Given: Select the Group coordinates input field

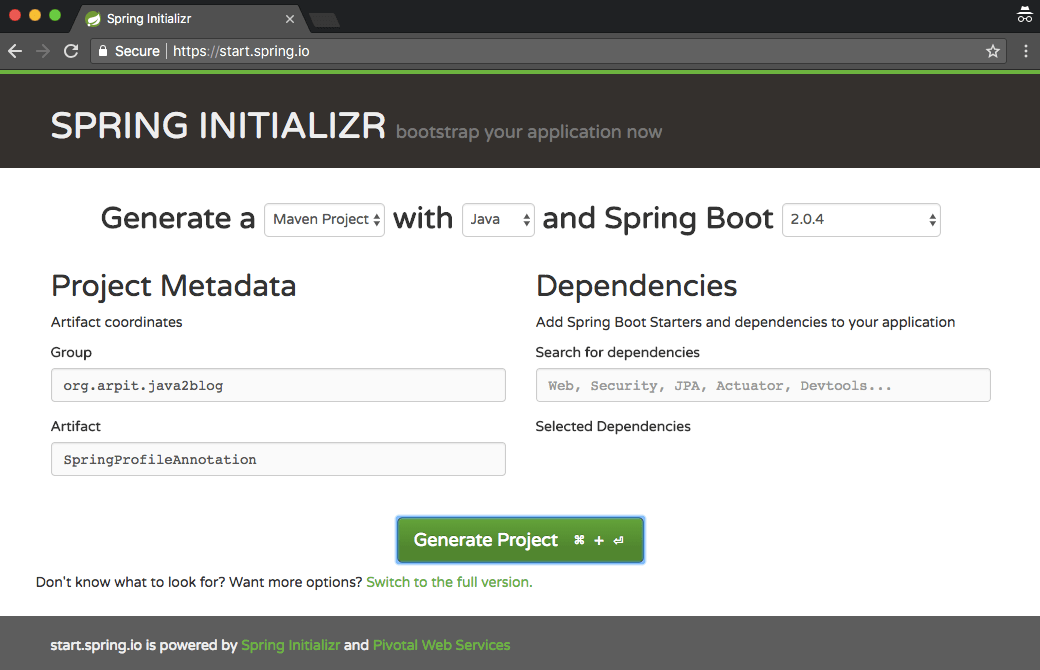Looking at the screenshot, I should pos(278,385).
